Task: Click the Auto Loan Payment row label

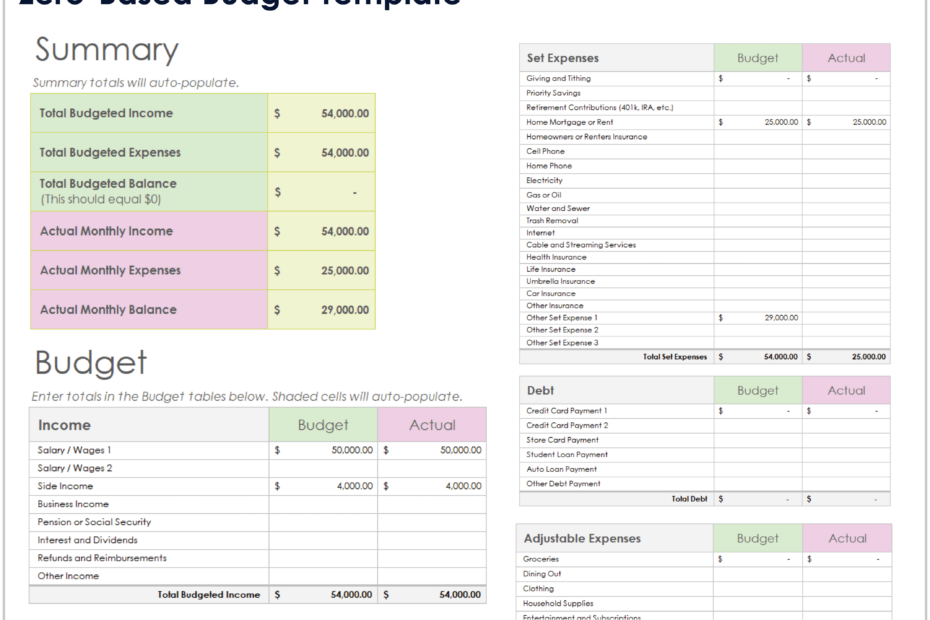Action: (x=562, y=469)
